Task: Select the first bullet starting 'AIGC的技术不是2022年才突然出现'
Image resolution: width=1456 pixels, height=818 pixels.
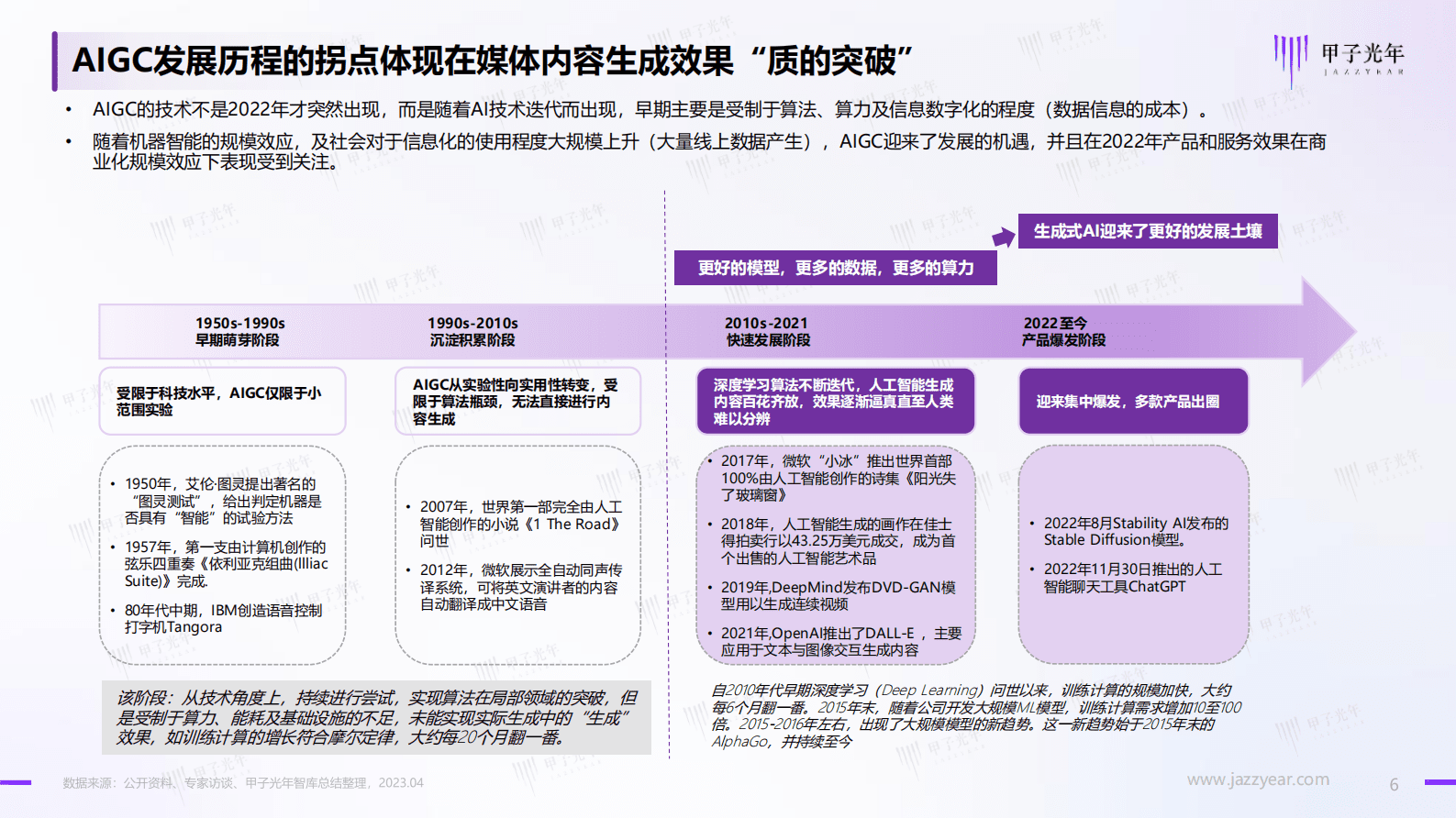Action: 650,110
